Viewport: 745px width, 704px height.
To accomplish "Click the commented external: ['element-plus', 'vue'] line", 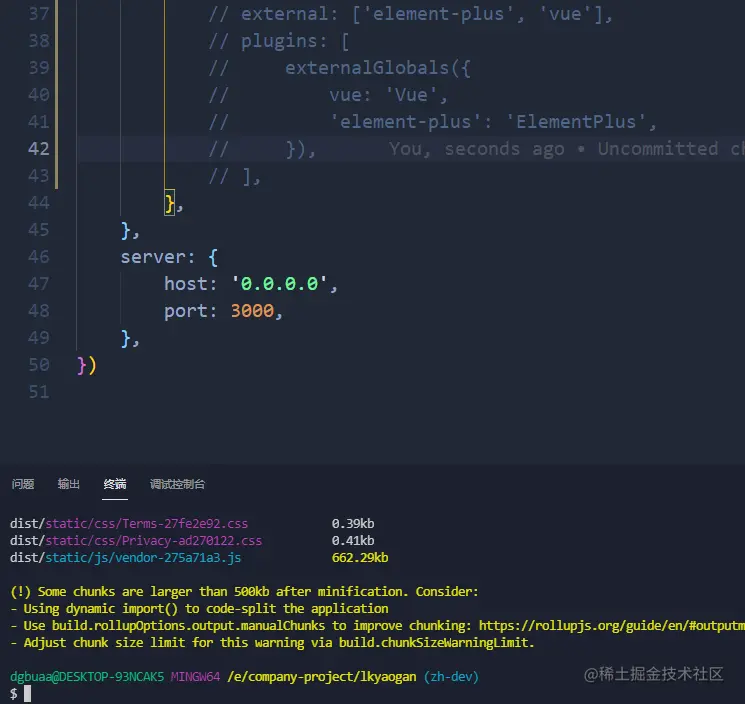I will pos(411,13).
